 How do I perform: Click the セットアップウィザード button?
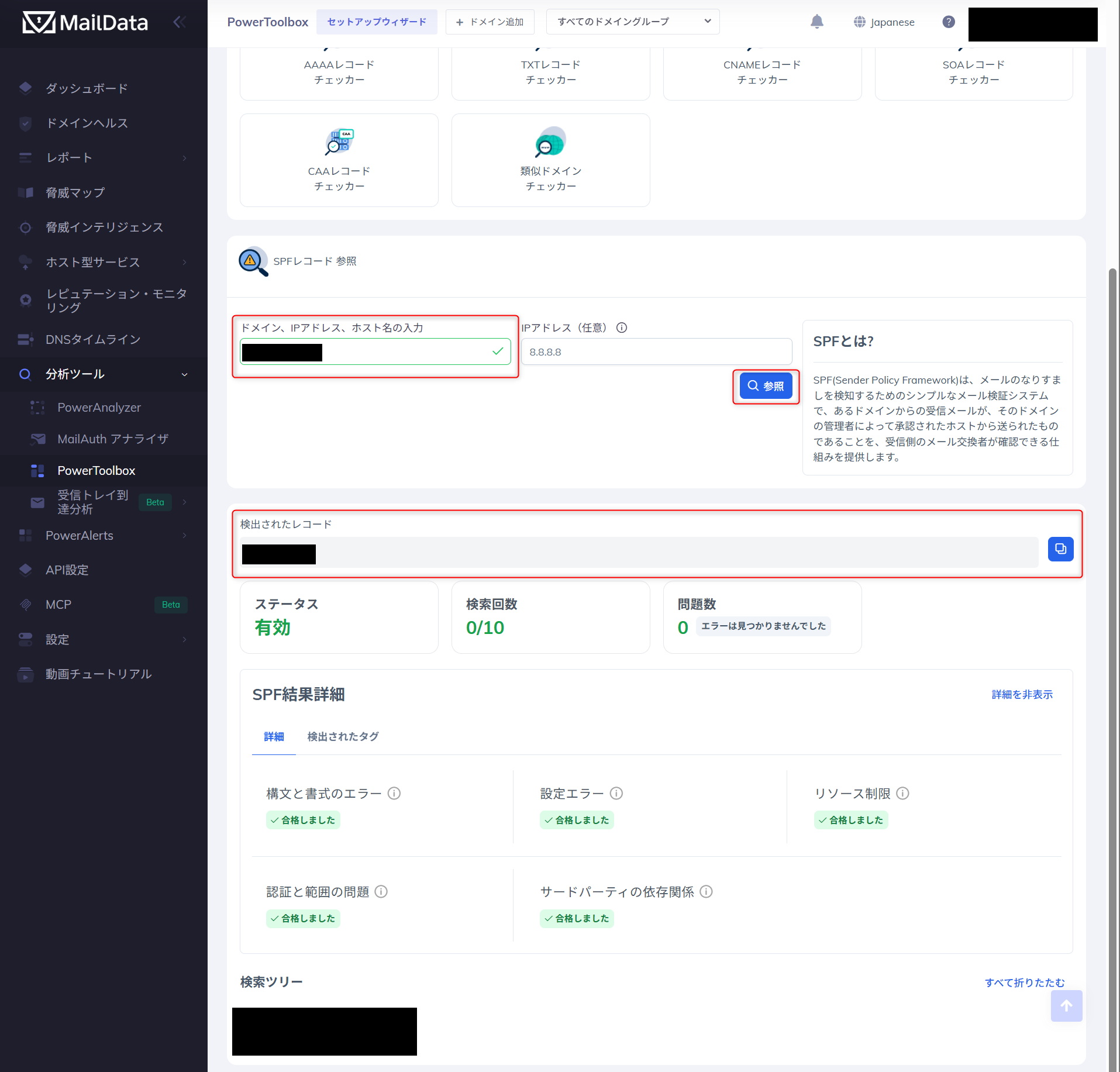coord(377,22)
